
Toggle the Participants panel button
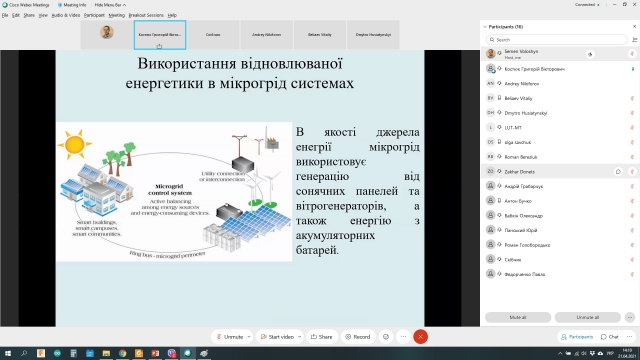point(577,337)
